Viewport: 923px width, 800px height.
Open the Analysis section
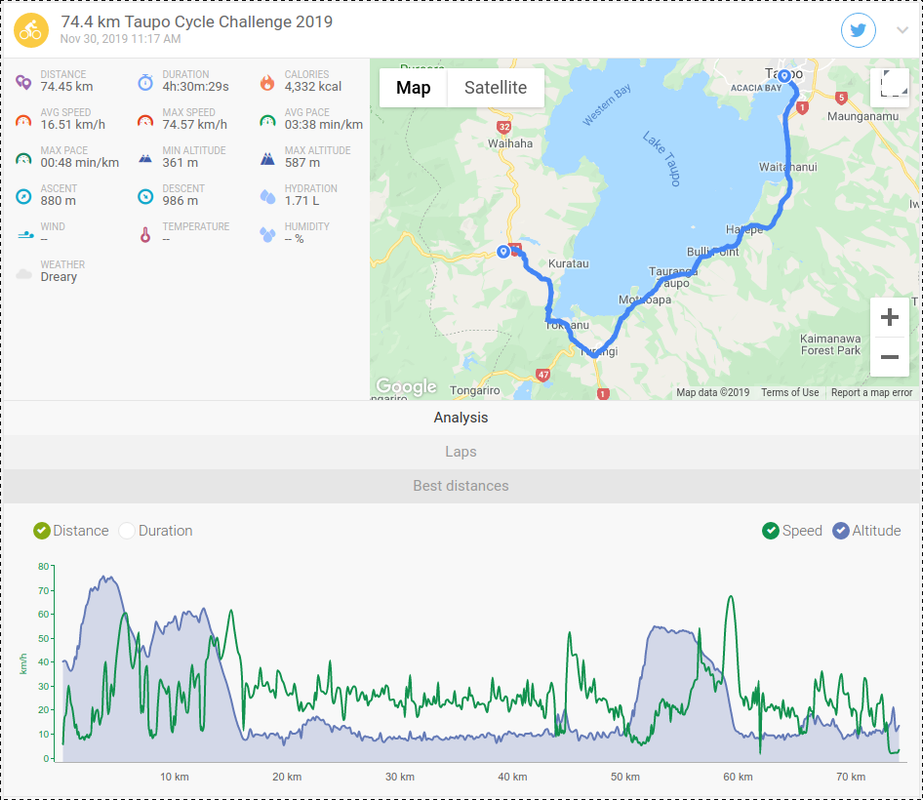[x=461, y=418]
